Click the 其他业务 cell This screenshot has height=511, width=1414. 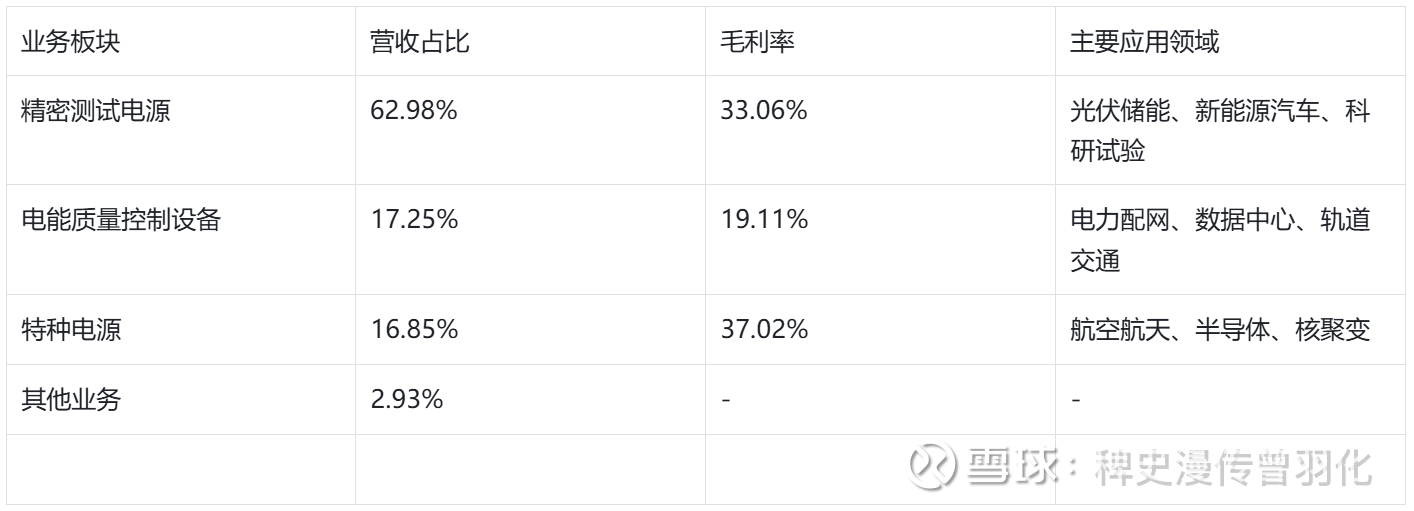(71, 400)
